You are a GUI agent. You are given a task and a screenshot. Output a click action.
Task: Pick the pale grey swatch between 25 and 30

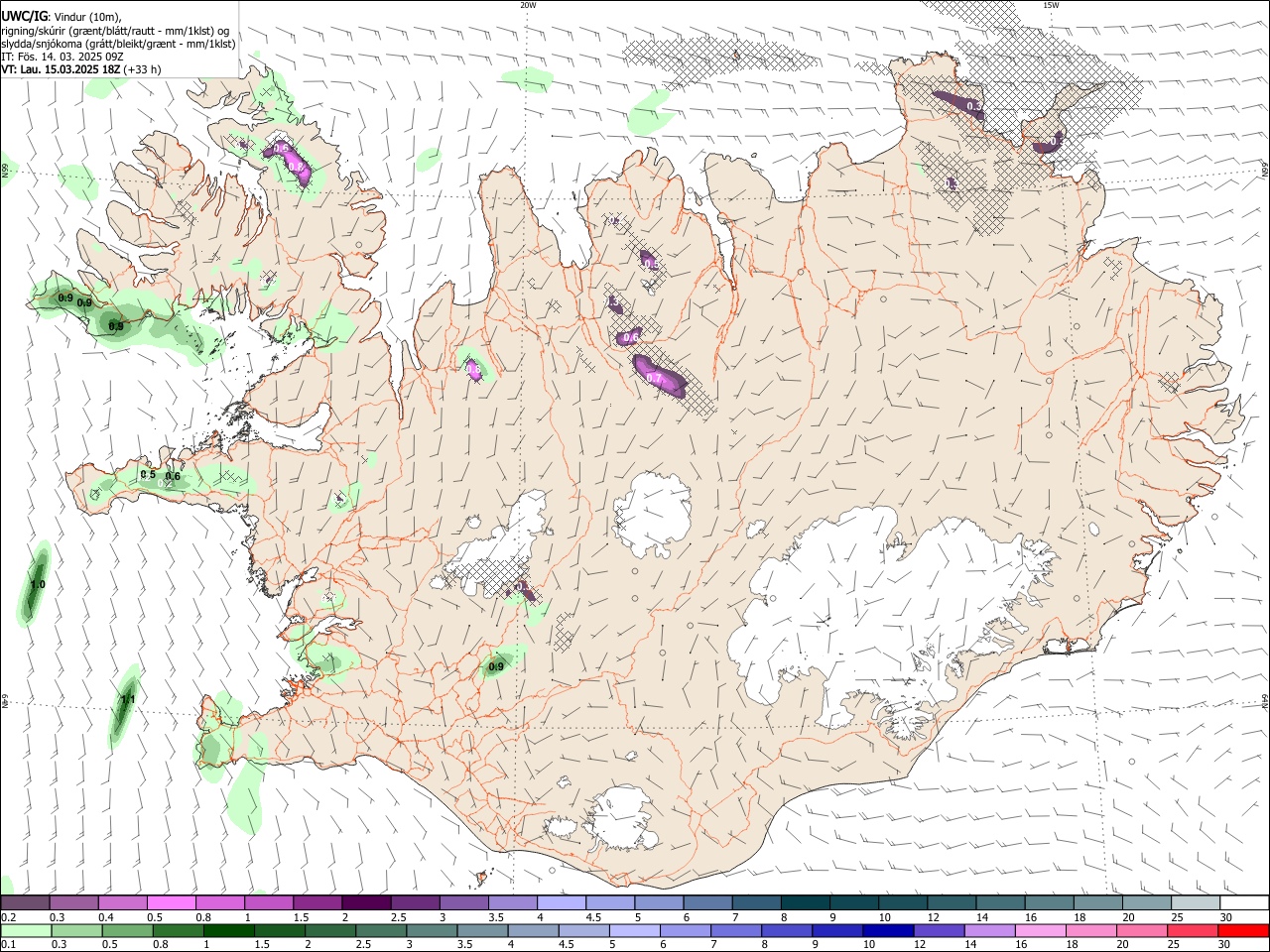click(1196, 903)
